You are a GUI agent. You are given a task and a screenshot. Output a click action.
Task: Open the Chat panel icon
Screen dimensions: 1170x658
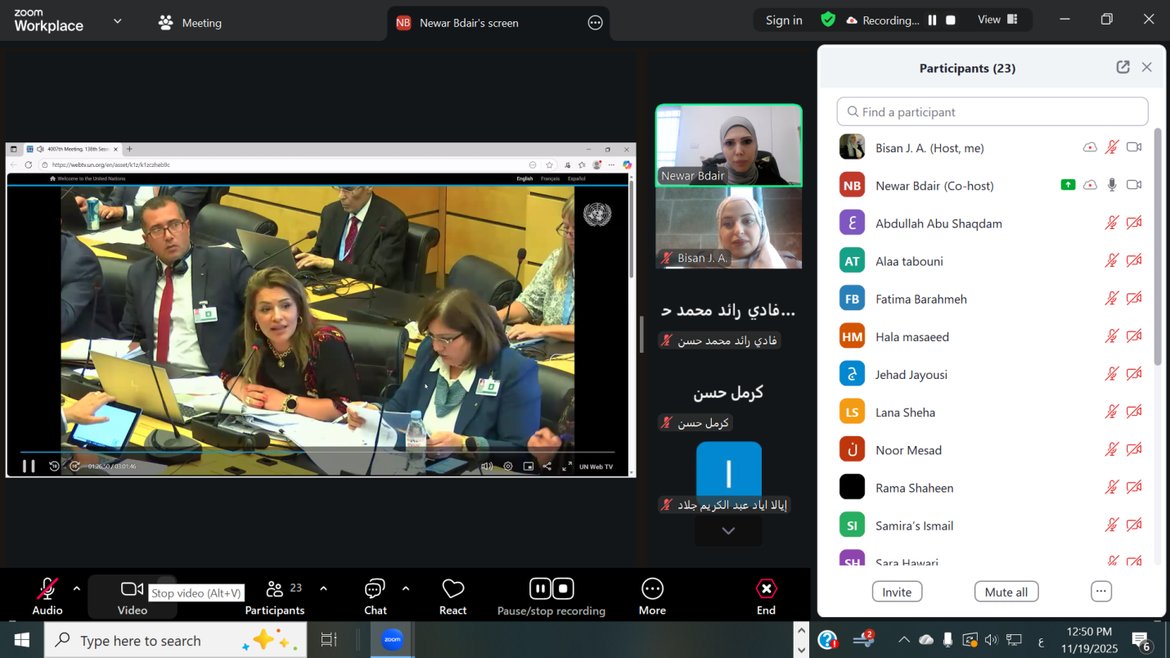[x=375, y=589]
